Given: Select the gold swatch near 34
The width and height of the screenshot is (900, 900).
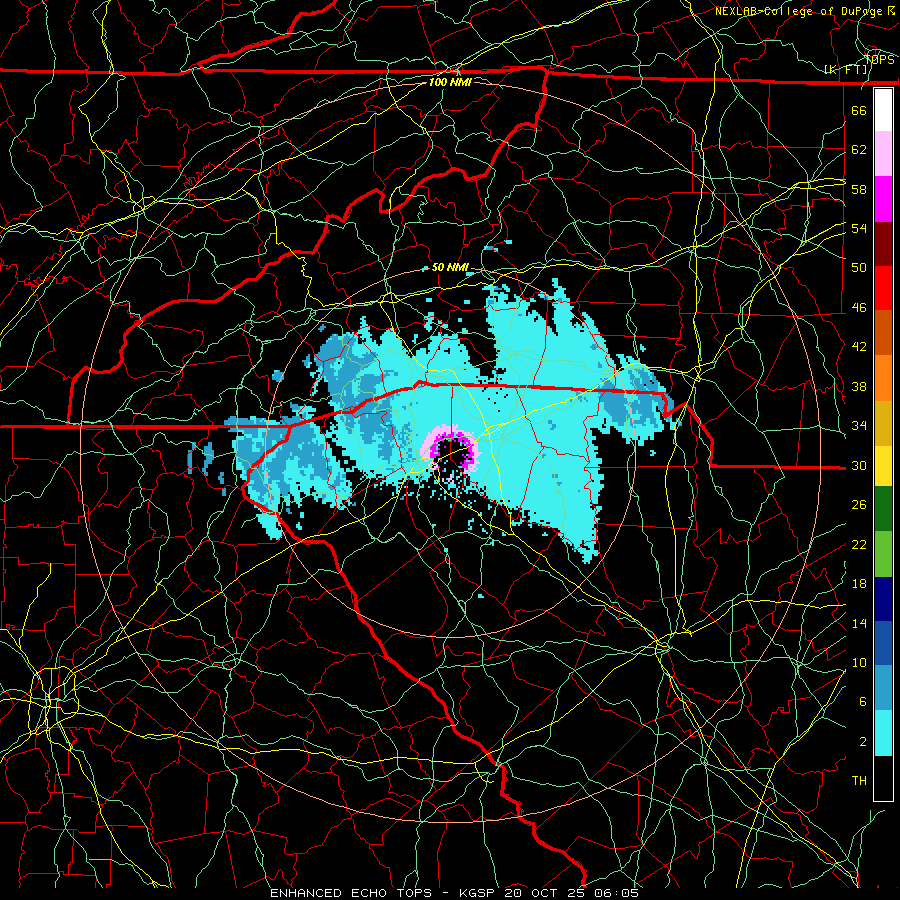Looking at the screenshot, I should tap(883, 423).
